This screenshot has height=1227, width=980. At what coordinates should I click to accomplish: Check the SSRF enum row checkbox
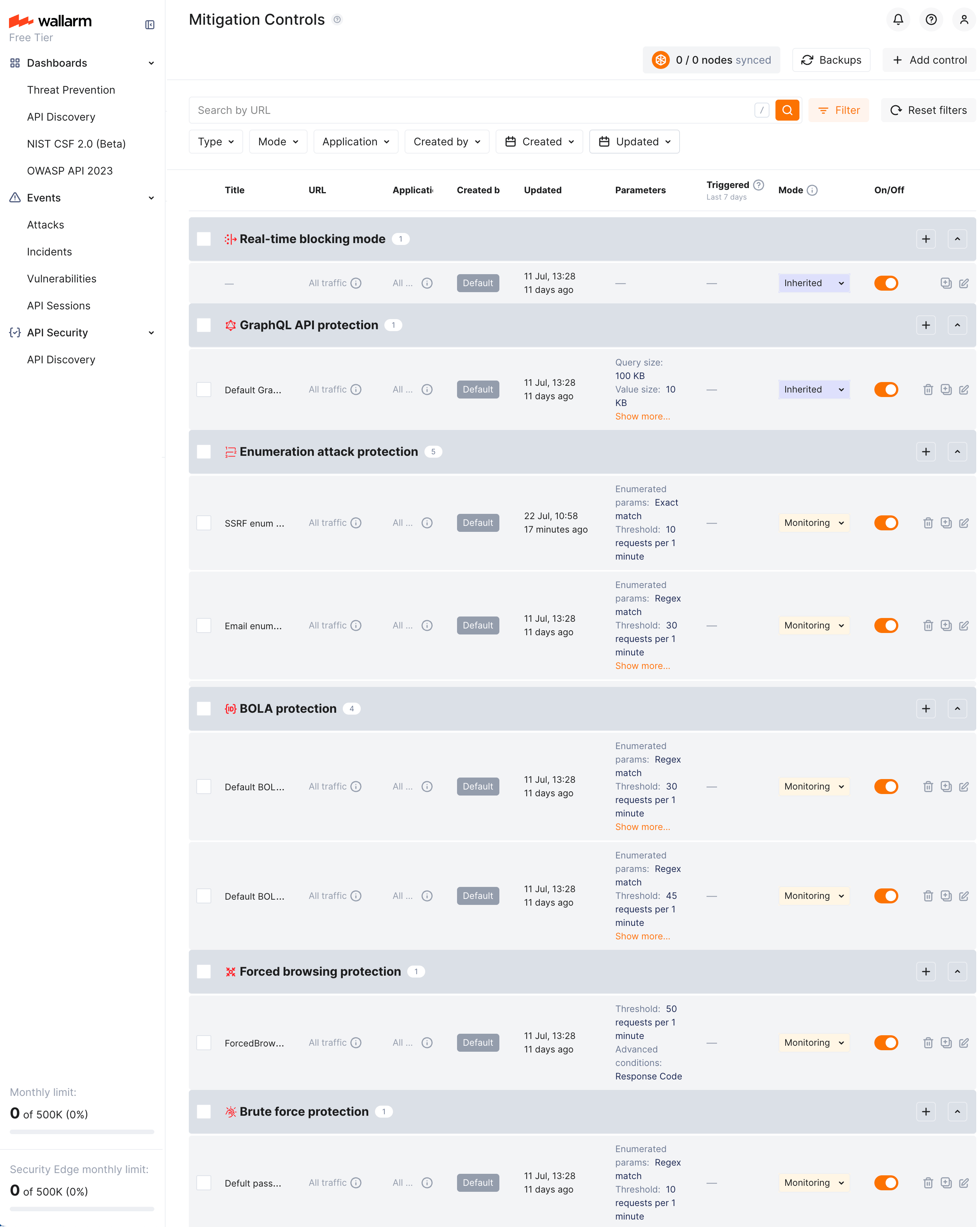204,522
